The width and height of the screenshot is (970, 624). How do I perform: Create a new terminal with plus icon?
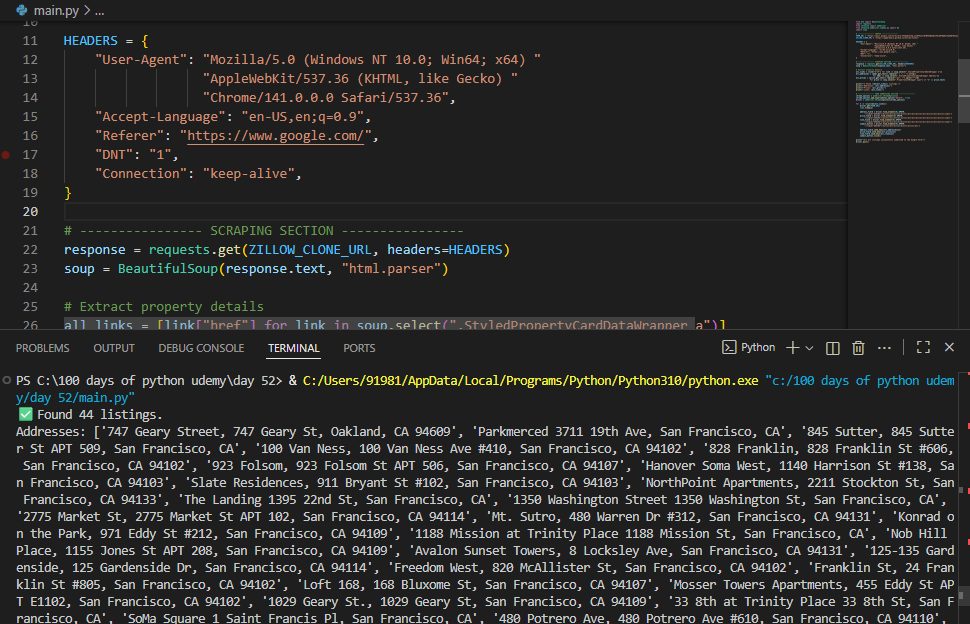point(792,348)
